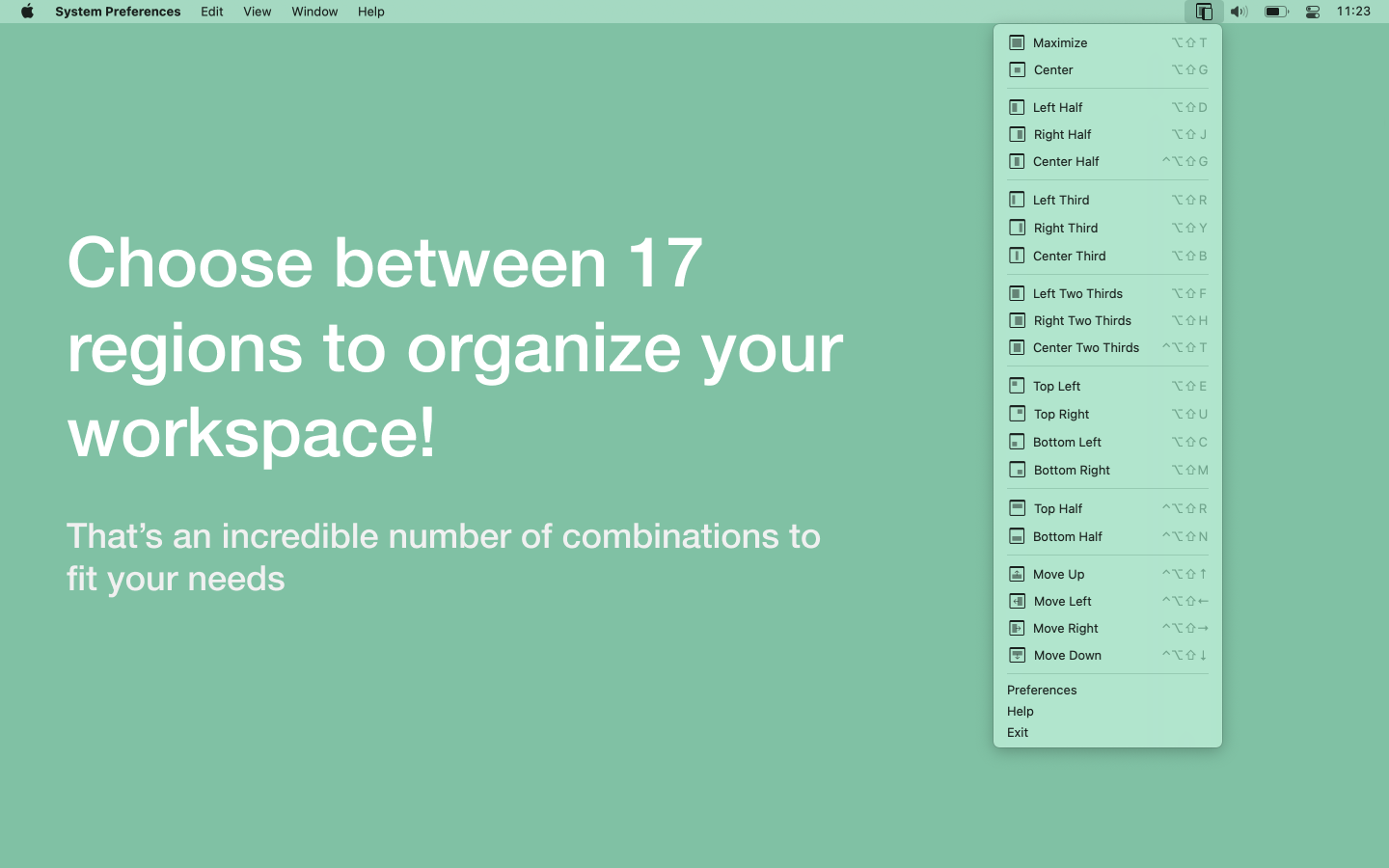Click the Move Down icon
The height and width of the screenshot is (868, 1389).
(x=1017, y=655)
